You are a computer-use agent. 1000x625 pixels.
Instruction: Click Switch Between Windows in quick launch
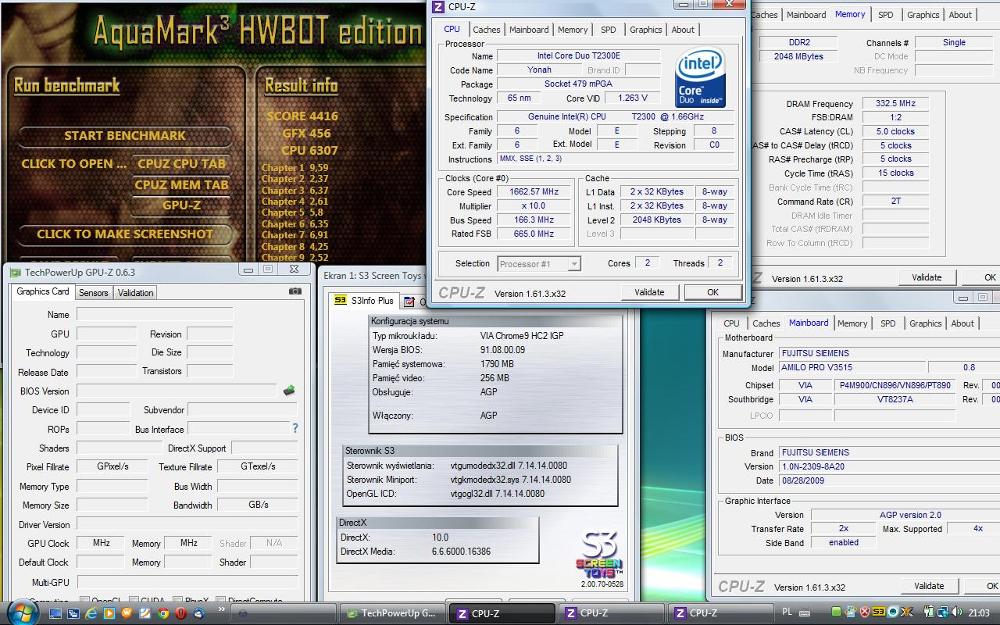(73, 614)
